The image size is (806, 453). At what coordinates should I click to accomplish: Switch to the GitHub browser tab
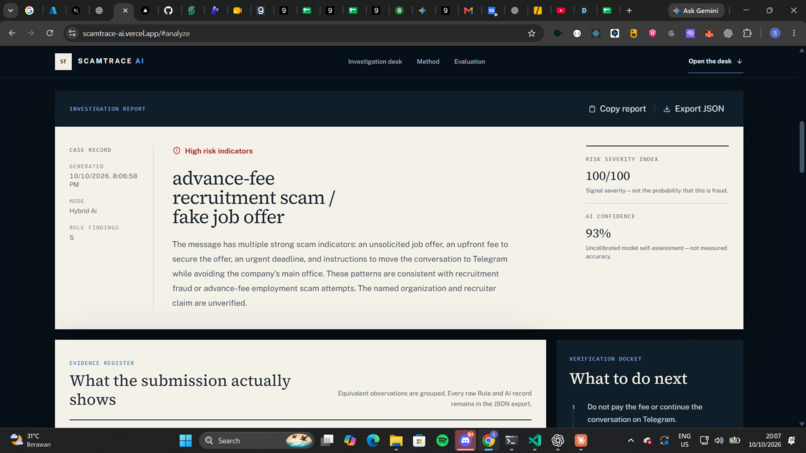[x=168, y=10]
